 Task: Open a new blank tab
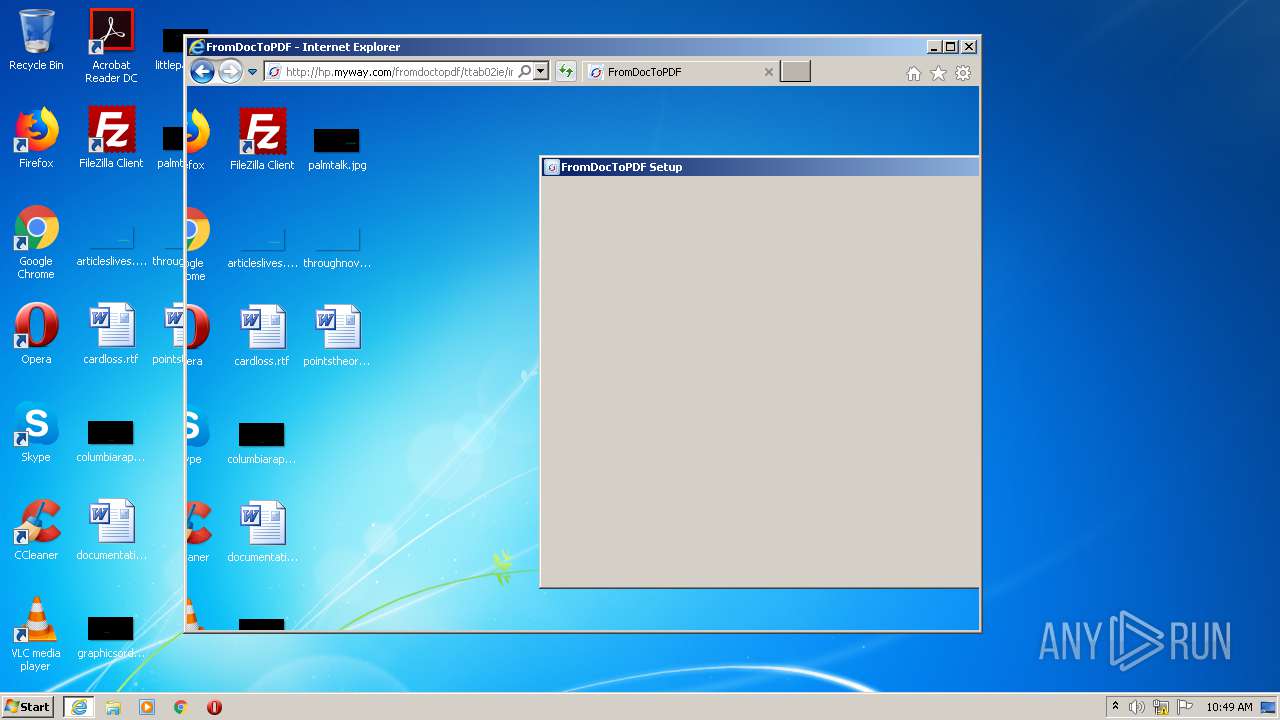(795, 71)
